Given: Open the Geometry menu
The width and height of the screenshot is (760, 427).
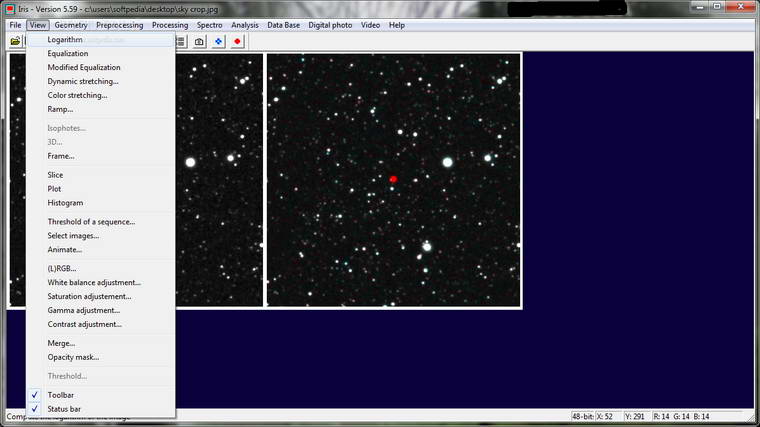Looking at the screenshot, I should [x=71, y=25].
